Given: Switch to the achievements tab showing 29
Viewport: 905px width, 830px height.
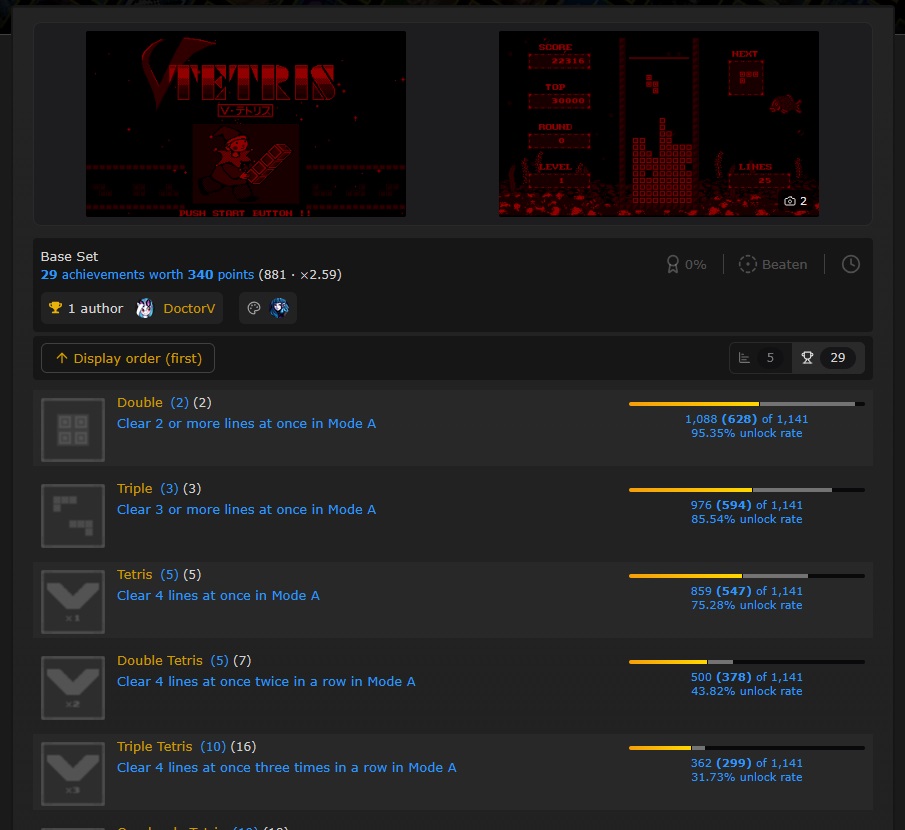Looking at the screenshot, I should point(827,358).
